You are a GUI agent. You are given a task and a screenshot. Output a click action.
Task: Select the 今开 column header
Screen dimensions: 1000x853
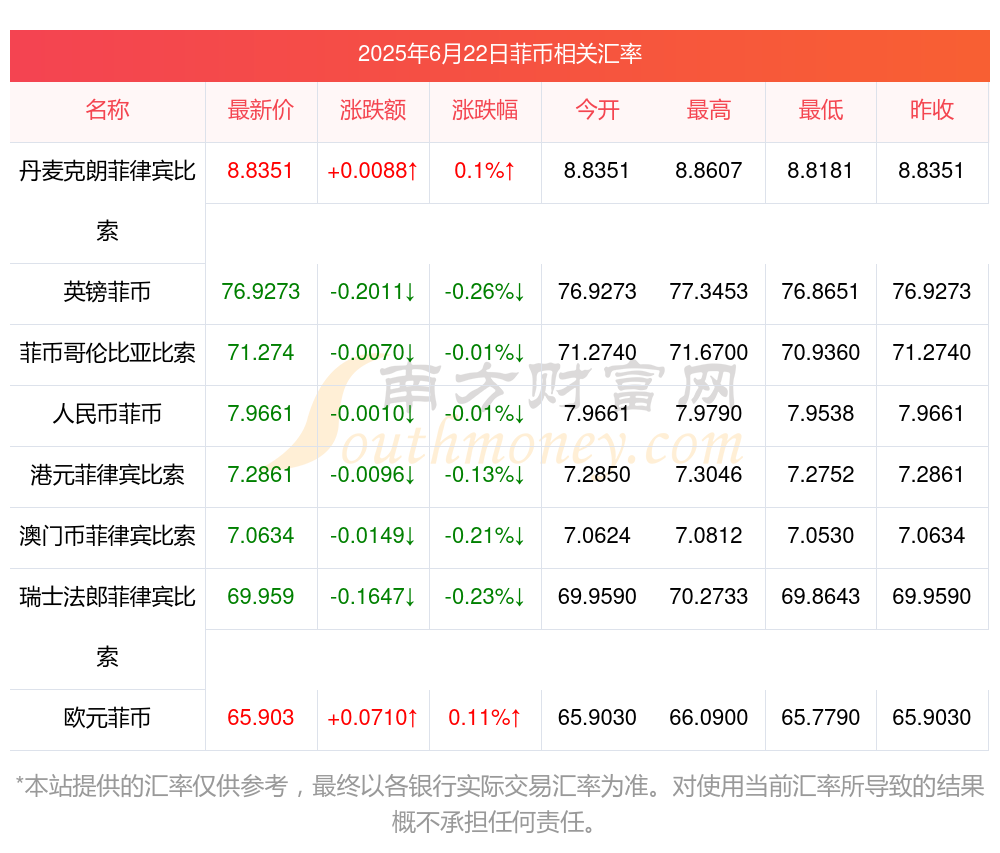click(597, 110)
